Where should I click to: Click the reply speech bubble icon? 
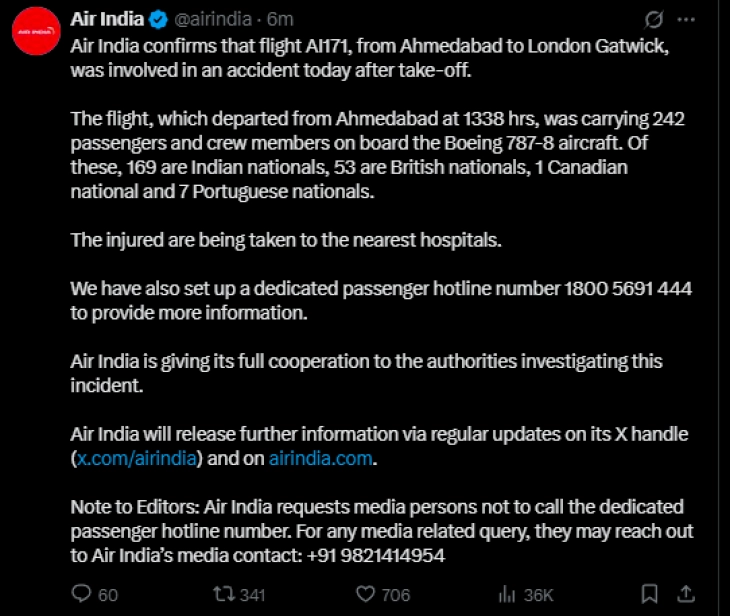pyautogui.click(x=82, y=594)
